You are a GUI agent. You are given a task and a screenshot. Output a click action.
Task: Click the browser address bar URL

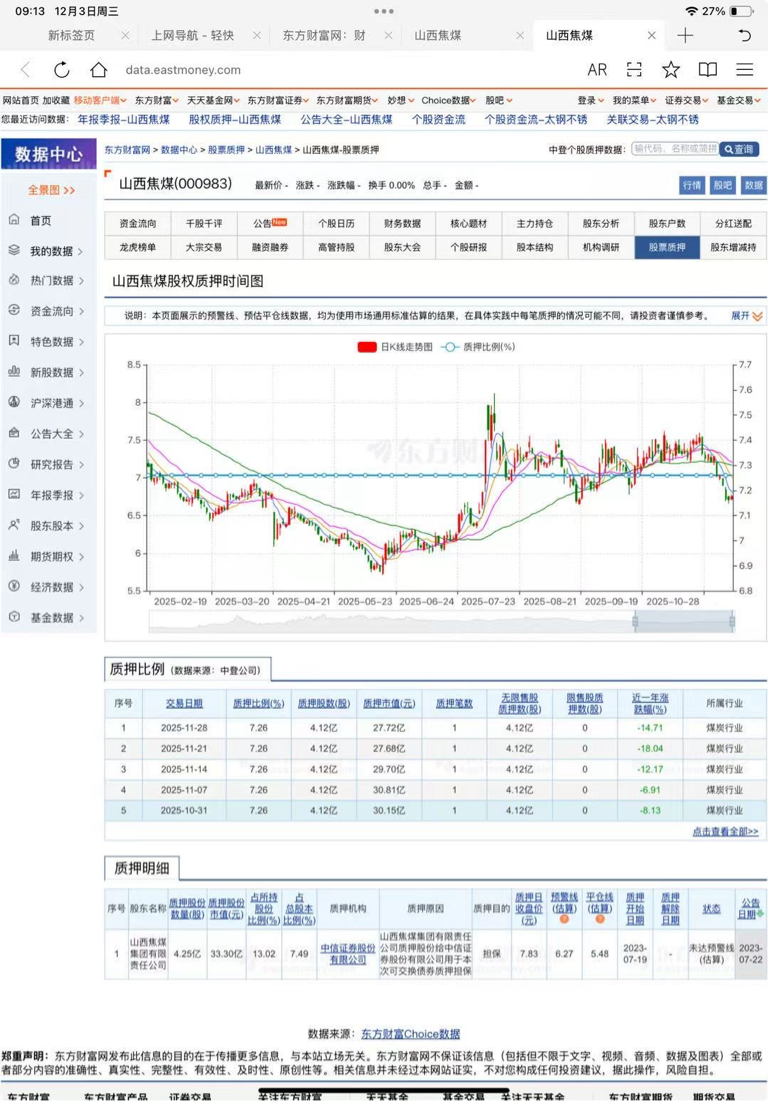(183, 70)
